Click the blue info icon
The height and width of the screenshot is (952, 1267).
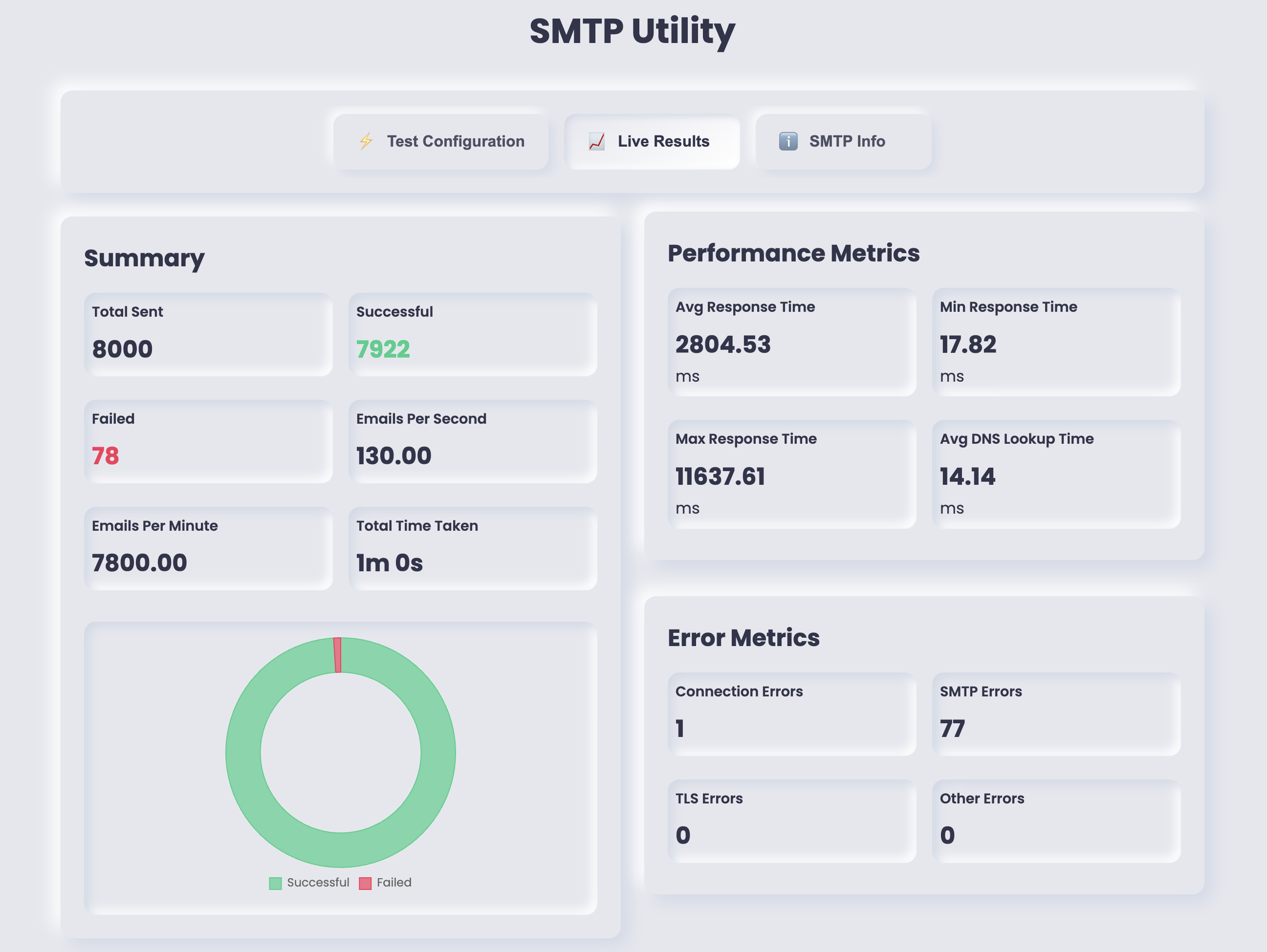click(x=787, y=141)
